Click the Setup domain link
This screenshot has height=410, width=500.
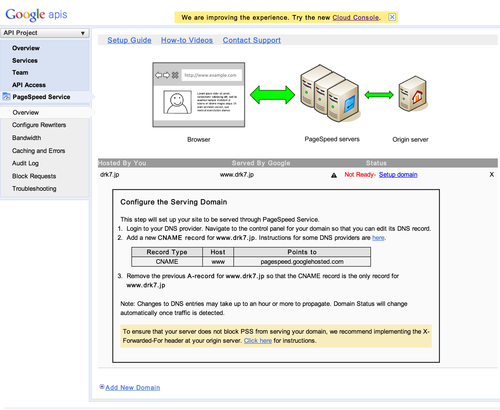[x=398, y=175]
